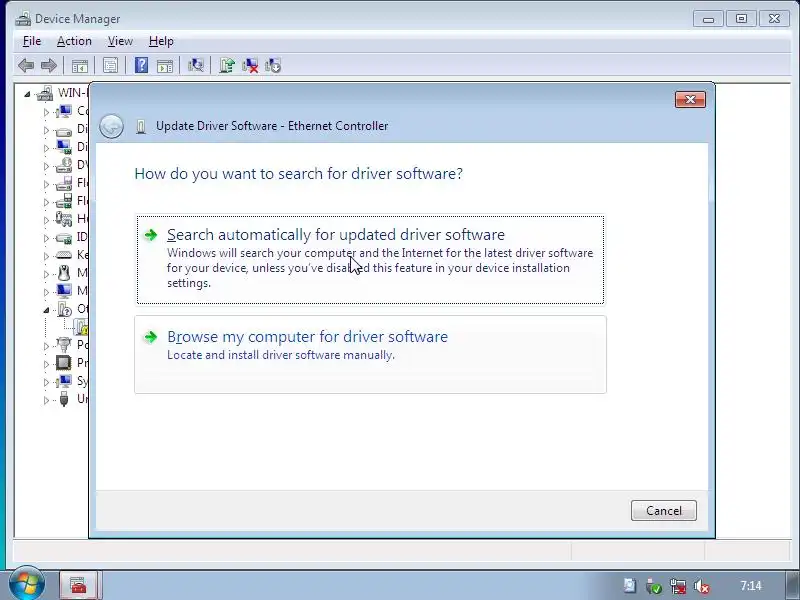Expand the DVD/CD-ROM (DV) category node
This screenshot has width=800, height=600.
[x=46, y=166]
